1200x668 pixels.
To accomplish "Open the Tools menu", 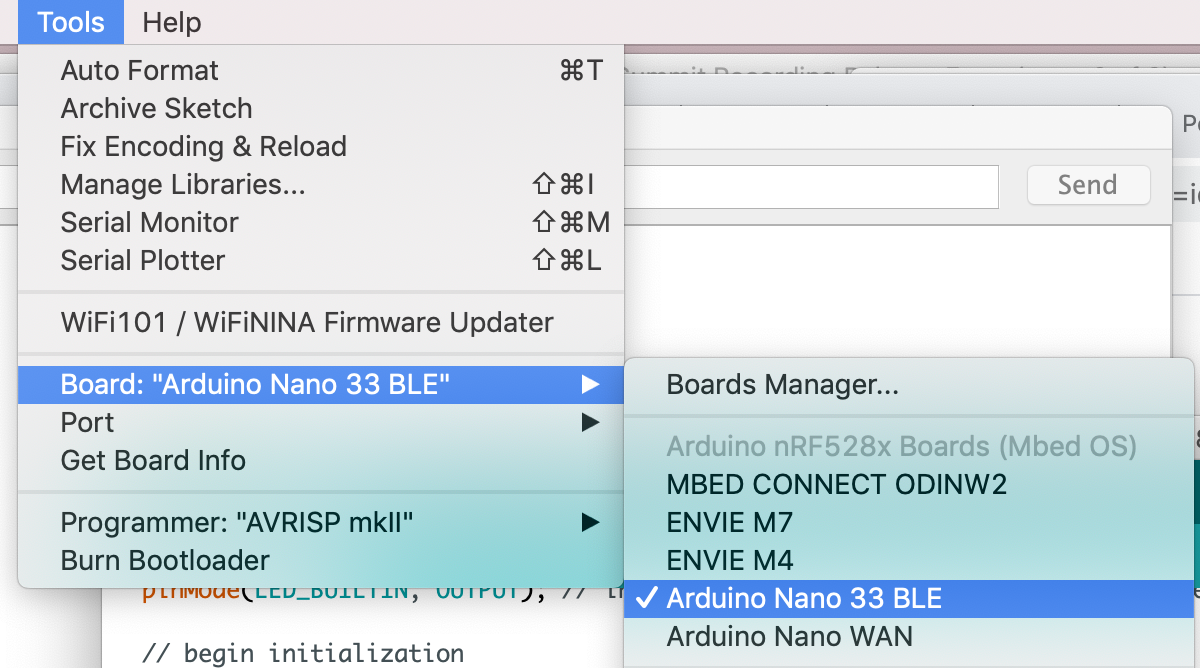I will [x=70, y=22].
